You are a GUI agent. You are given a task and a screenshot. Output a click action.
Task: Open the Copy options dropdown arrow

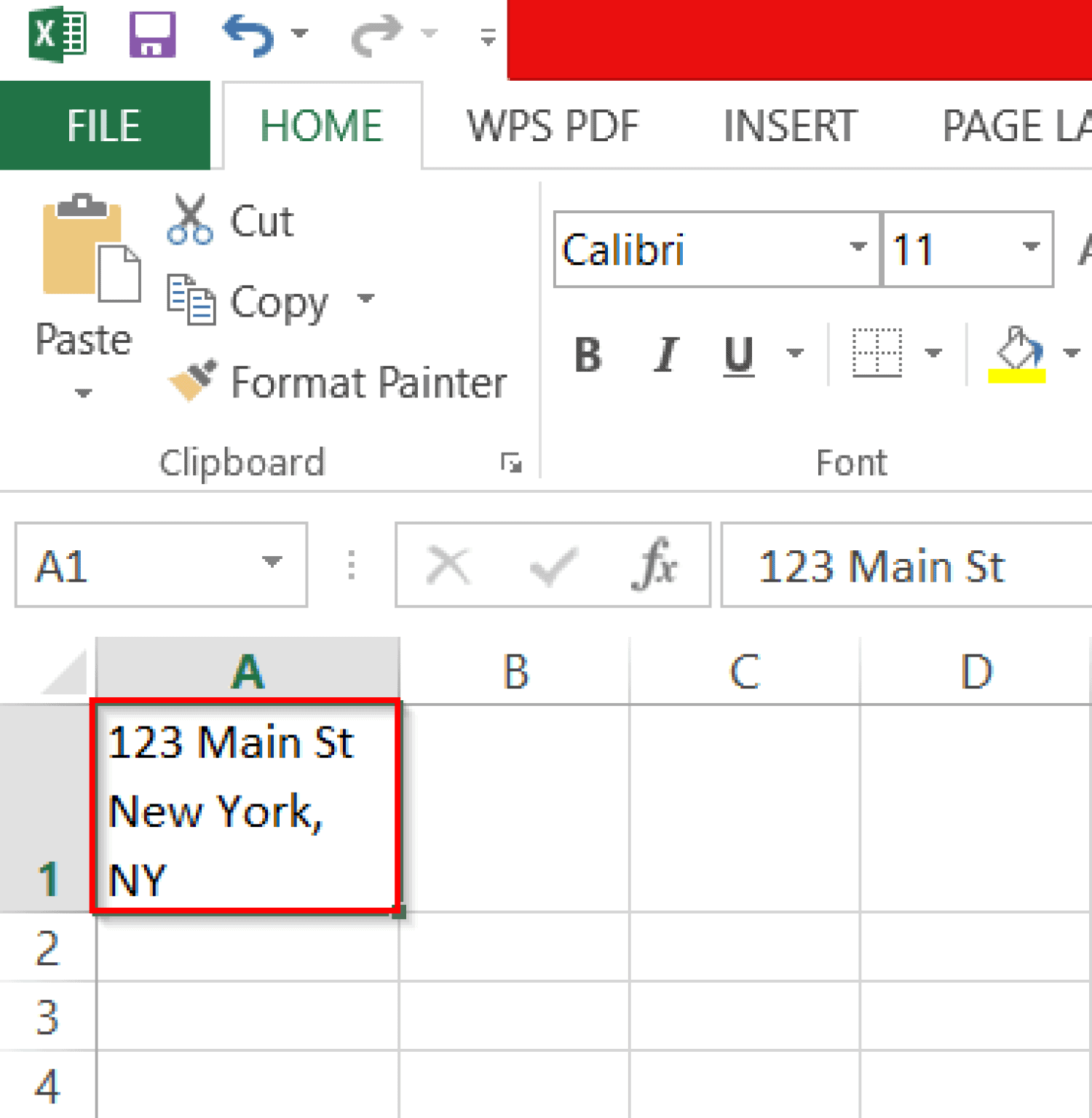(366, 298)
